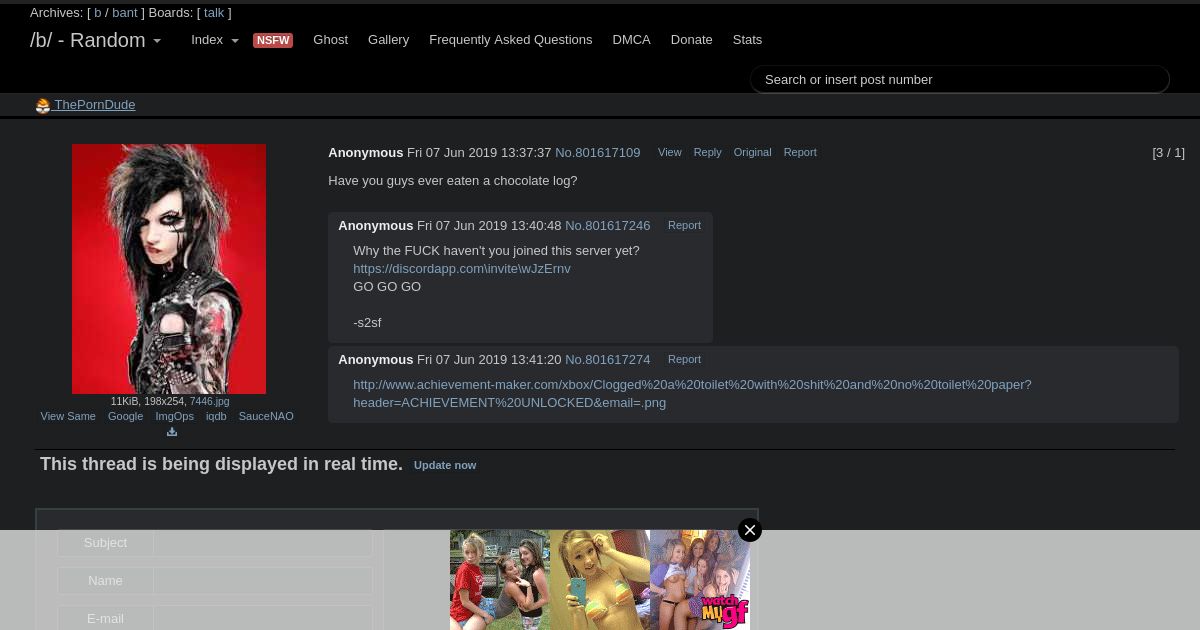Download the image via download icon

(x=172, y=432)
